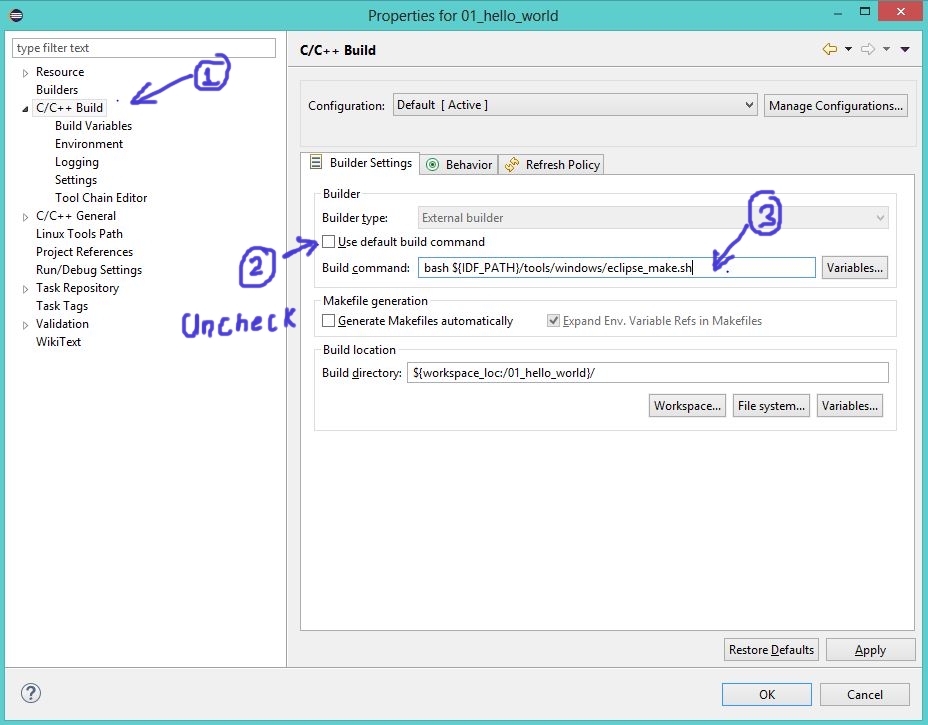This screenshot has width=928, height=725.
Task: Enable Use default build command checkbox
Action: (x=329, y=242)
